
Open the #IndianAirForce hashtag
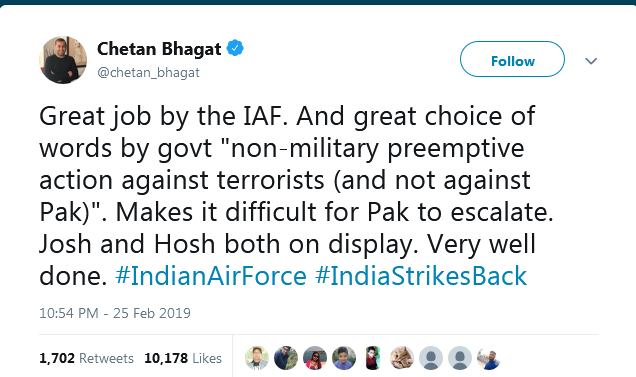[211, 276]
